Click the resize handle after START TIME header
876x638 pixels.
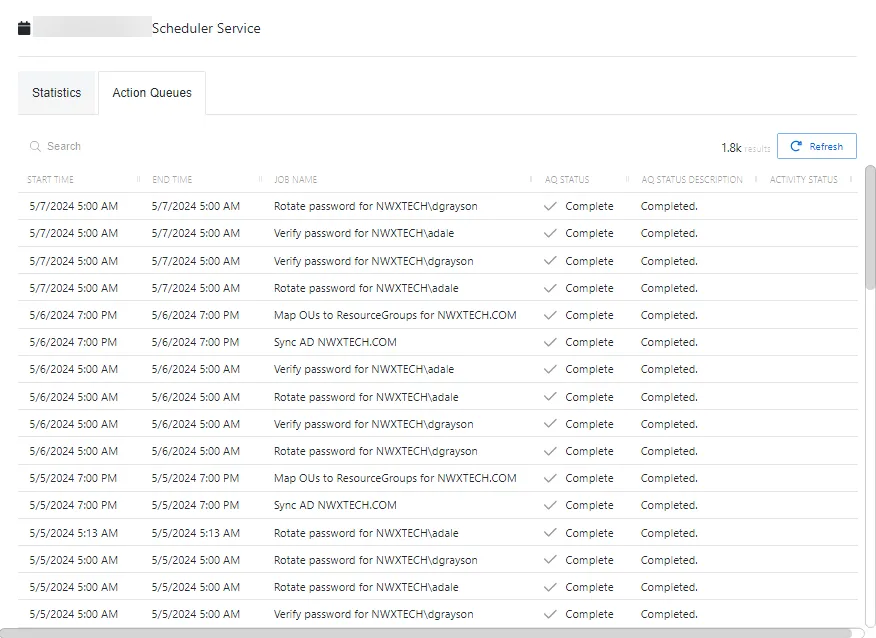coord(138,179)
